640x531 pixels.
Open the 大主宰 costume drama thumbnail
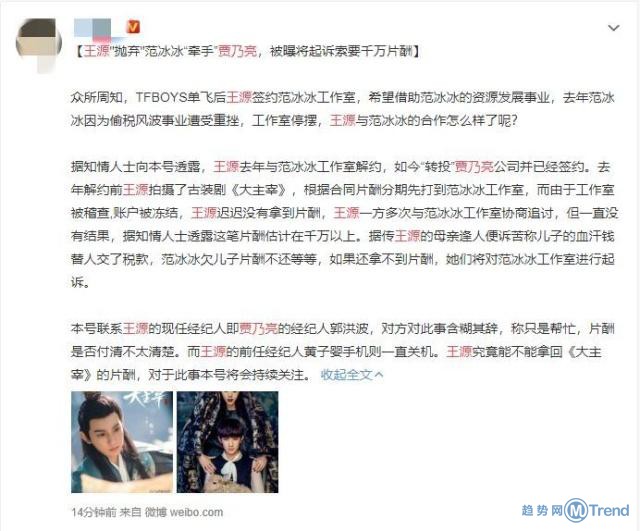[x=122, y=442]
